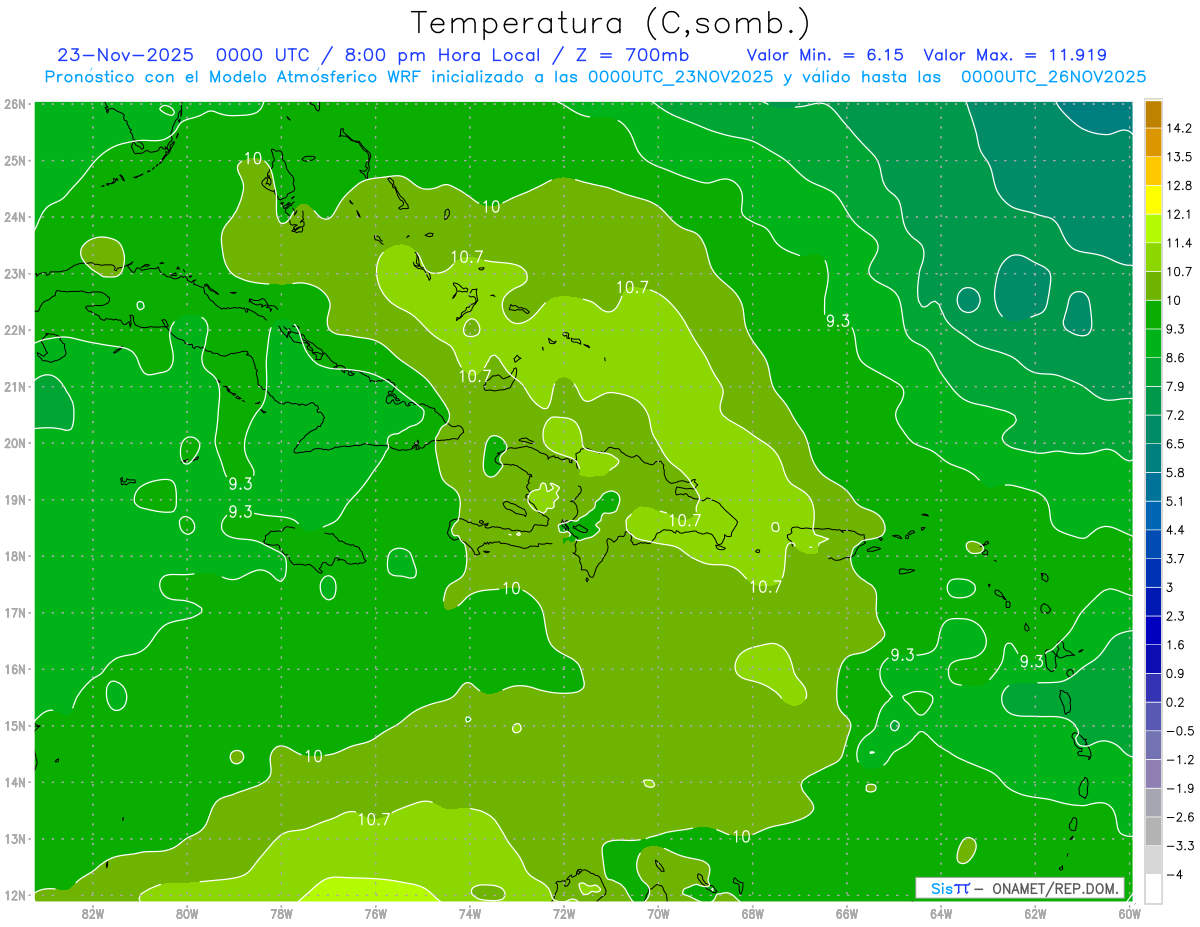Click the -4 label on the color scale

(1175, 874)
